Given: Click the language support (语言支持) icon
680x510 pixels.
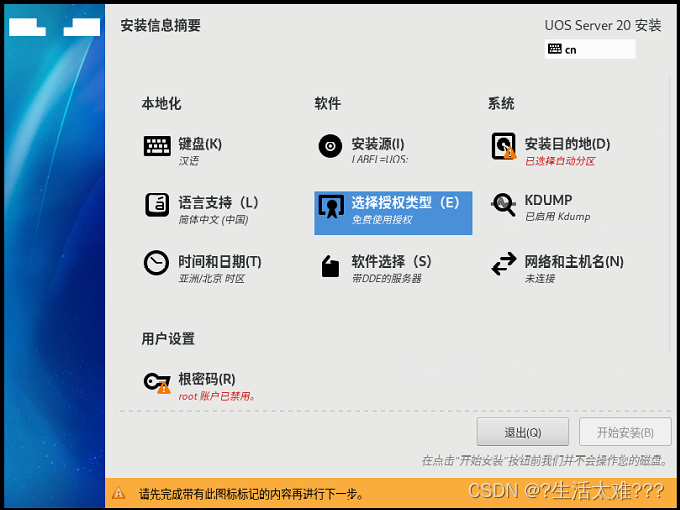Looking at the screenshot, I should (157, 205).
